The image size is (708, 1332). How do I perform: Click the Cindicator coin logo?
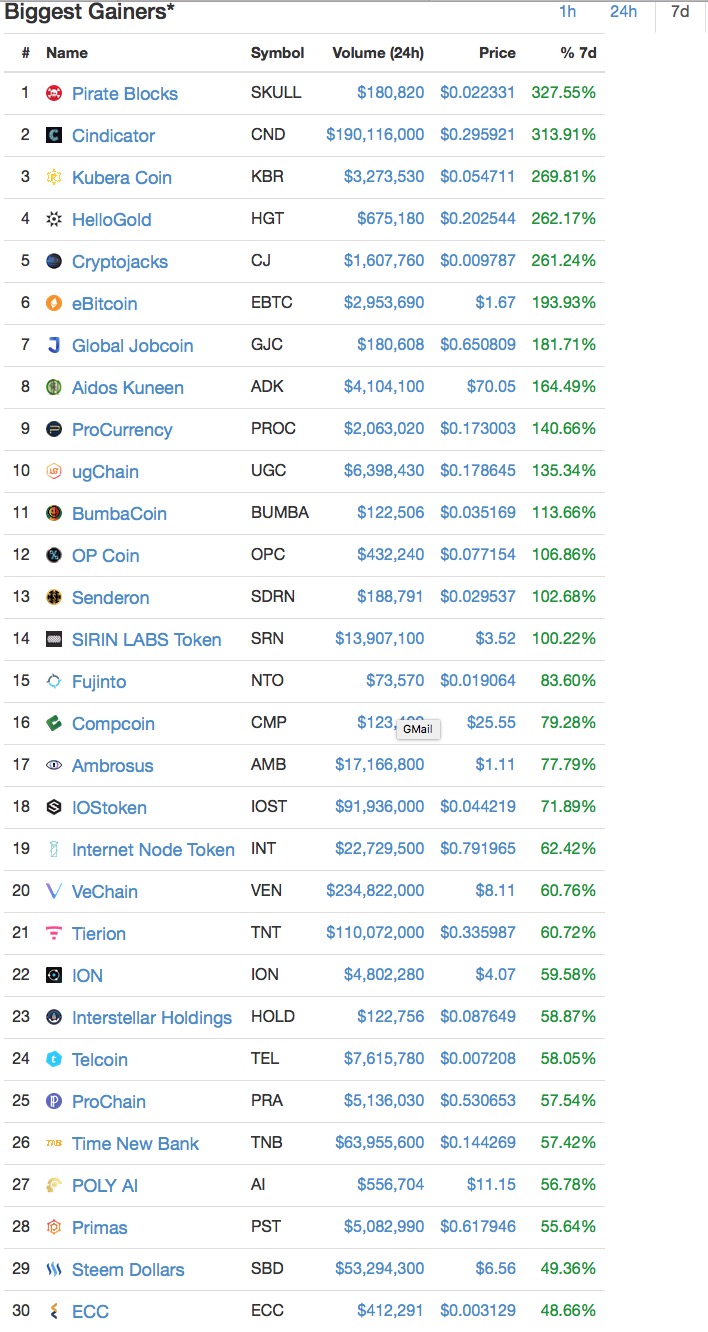pyautogui.click(x=54, y=136)
